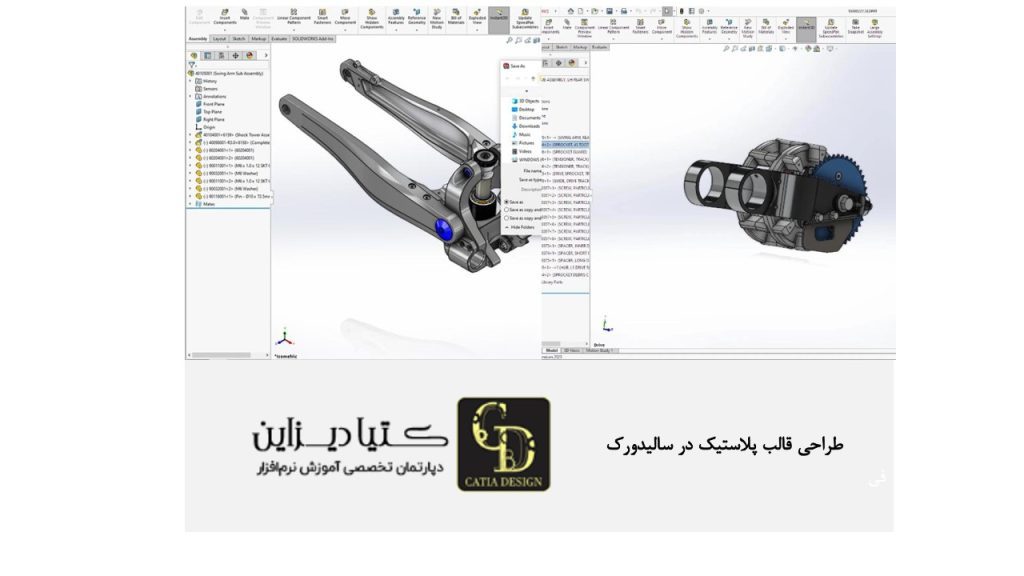Click the Catia Design gold logo

click(x=503, y=445)
